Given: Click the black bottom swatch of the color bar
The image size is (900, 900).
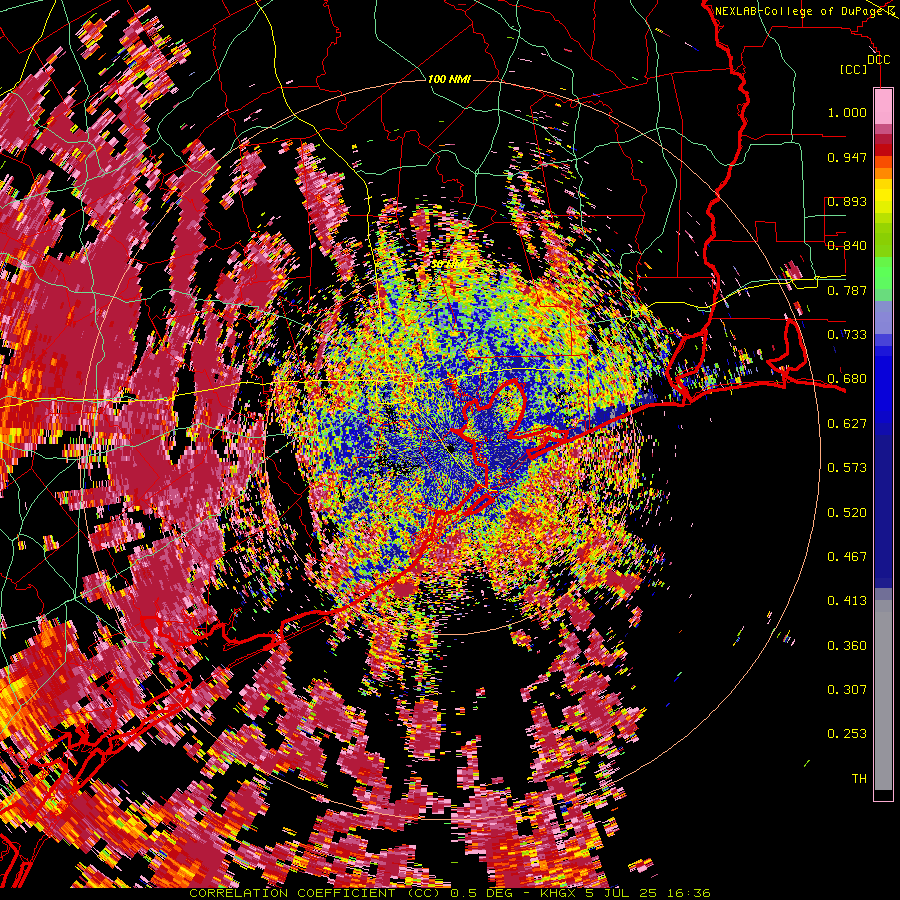Looking at the screenshot, I should (x=883, y=795).
